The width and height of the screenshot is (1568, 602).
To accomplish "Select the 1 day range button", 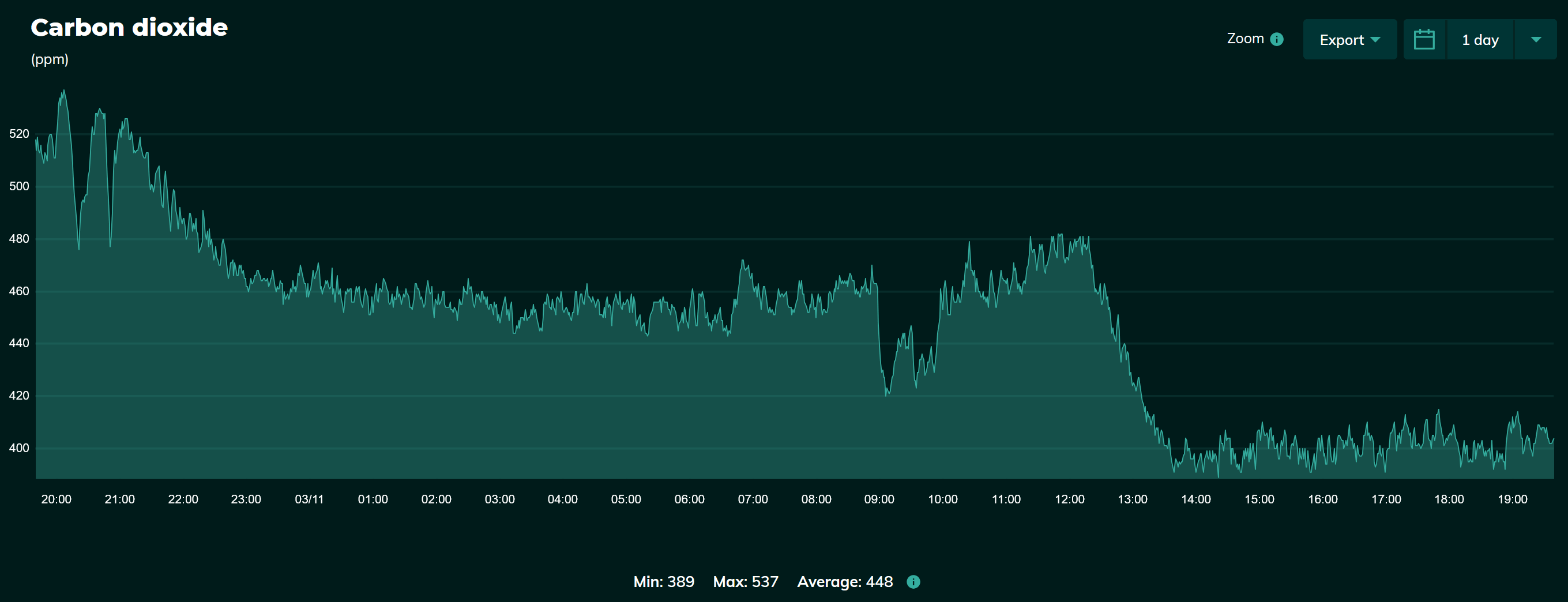I will pos(1480,40).
